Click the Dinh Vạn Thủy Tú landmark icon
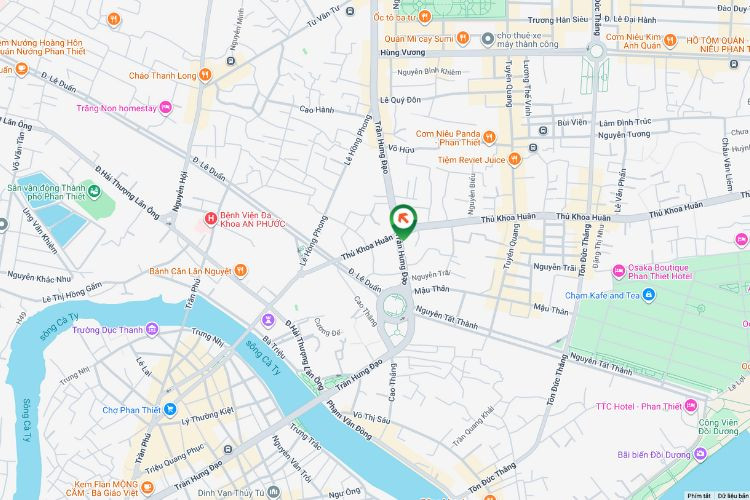 coord(273,492)
